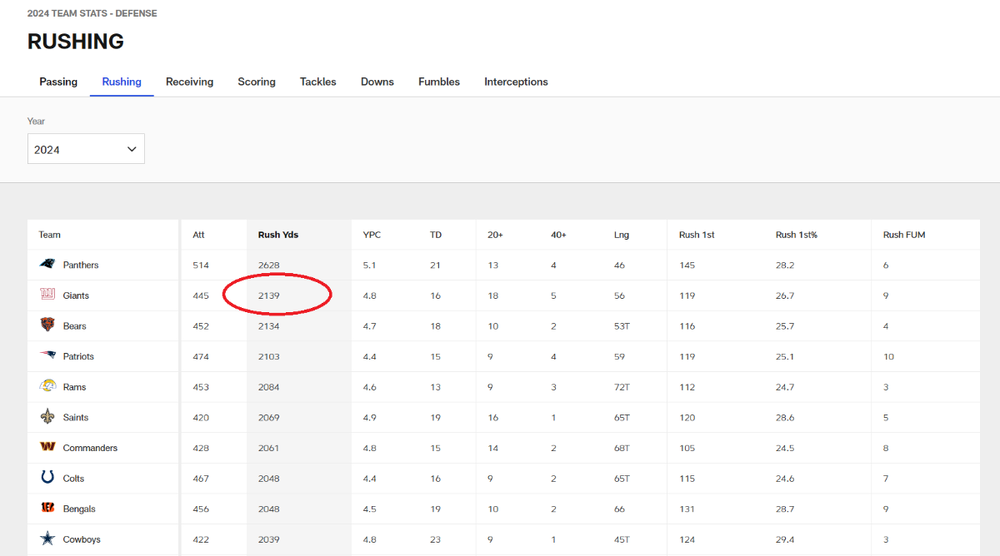Image resolution: width=1000 pixels, height=556 pixels.
Task: Open the Interceptions tab
Action: pos(516,82)
